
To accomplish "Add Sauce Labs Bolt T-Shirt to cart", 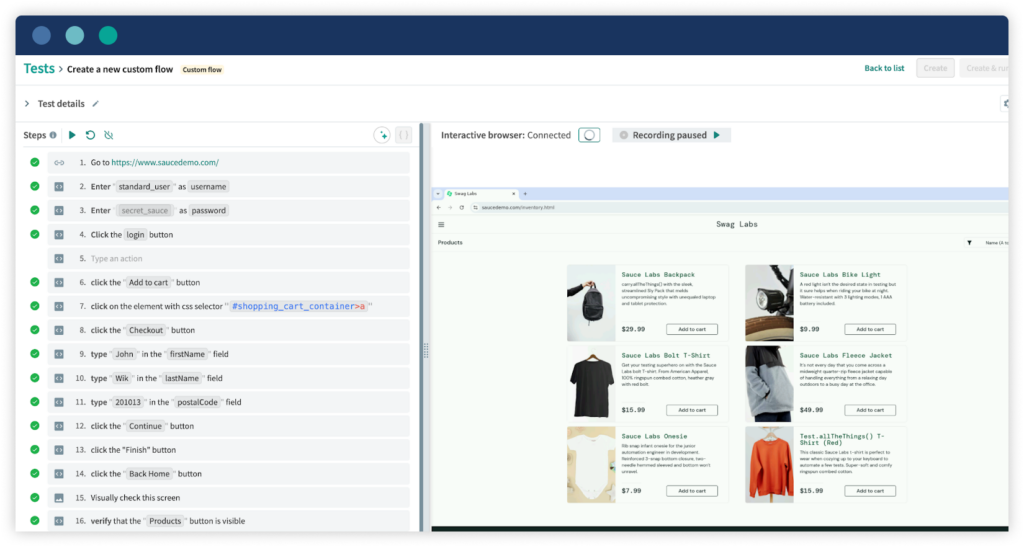I will coord(692,410).
